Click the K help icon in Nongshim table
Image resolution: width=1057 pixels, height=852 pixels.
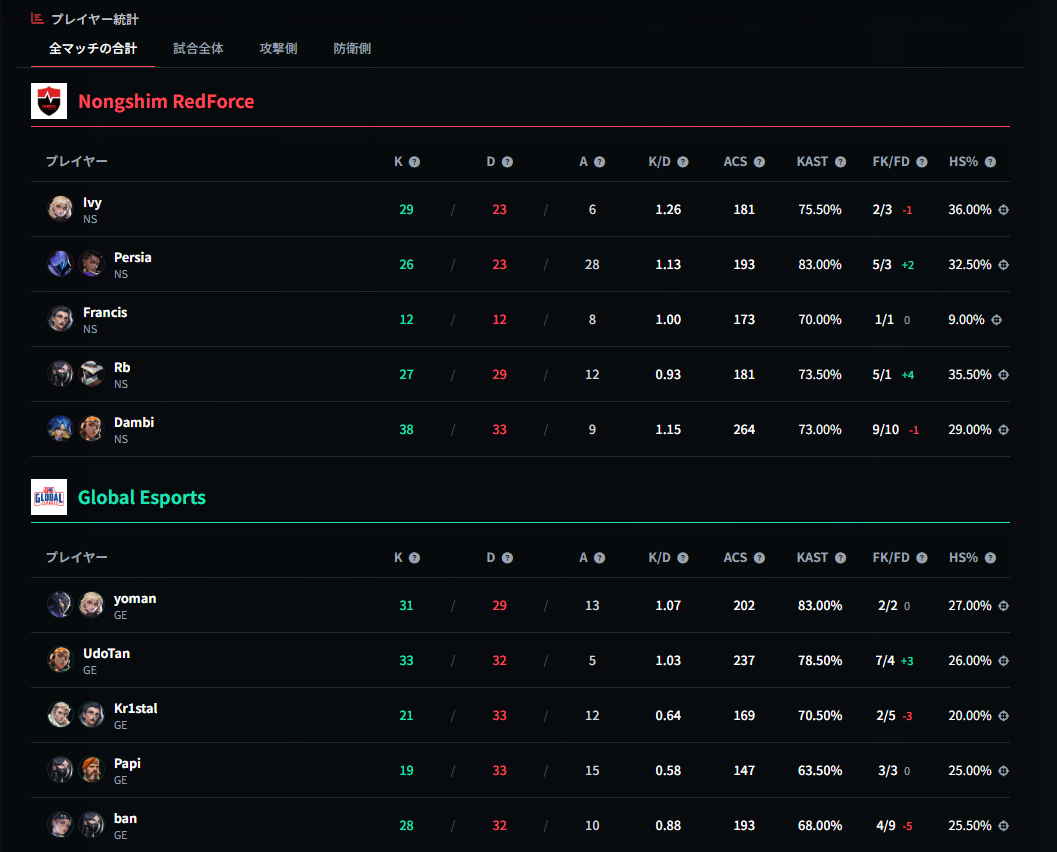click(415, 162)
